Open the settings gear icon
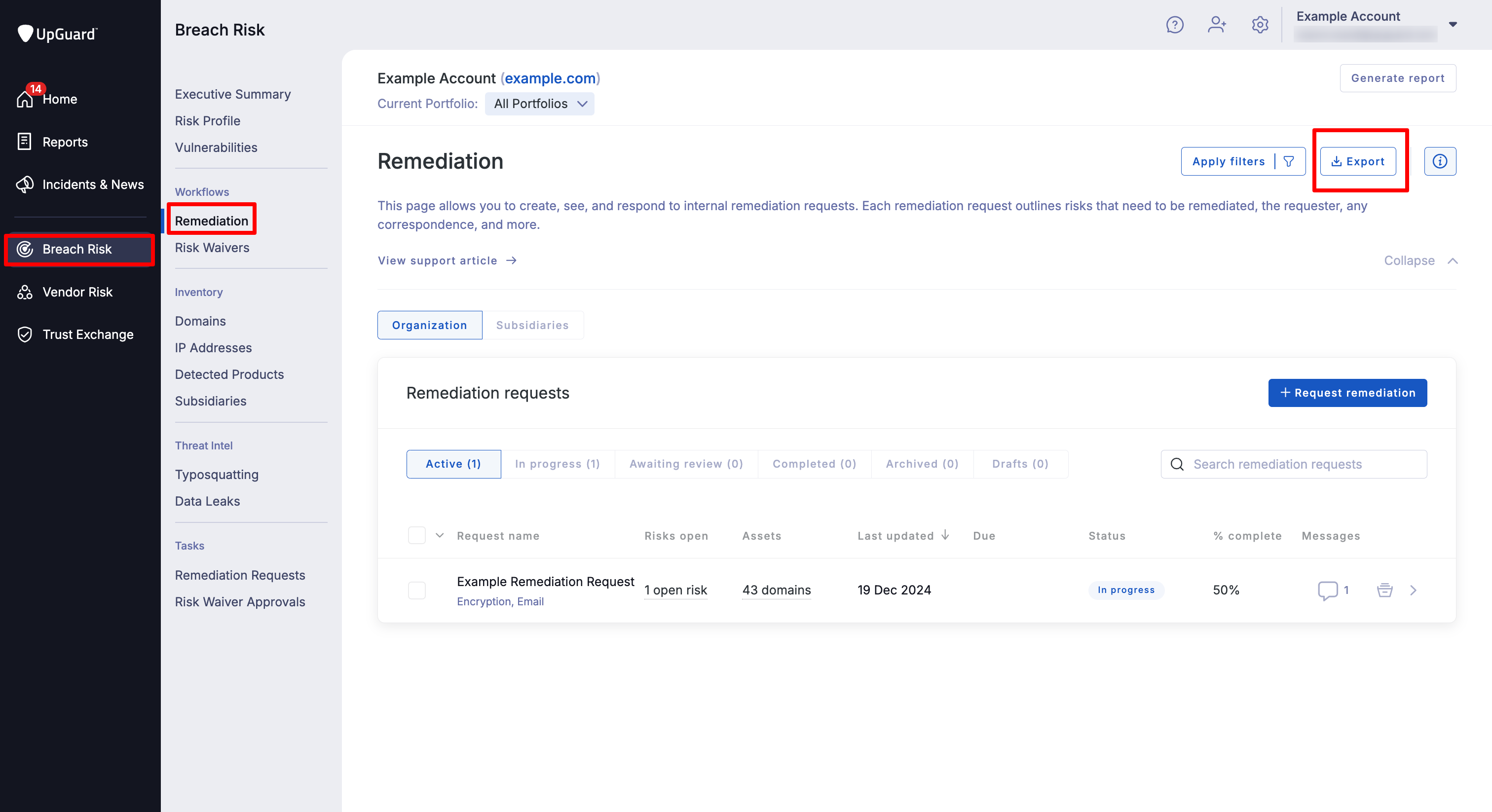Screen dimensions: 1492x812 1260,24
